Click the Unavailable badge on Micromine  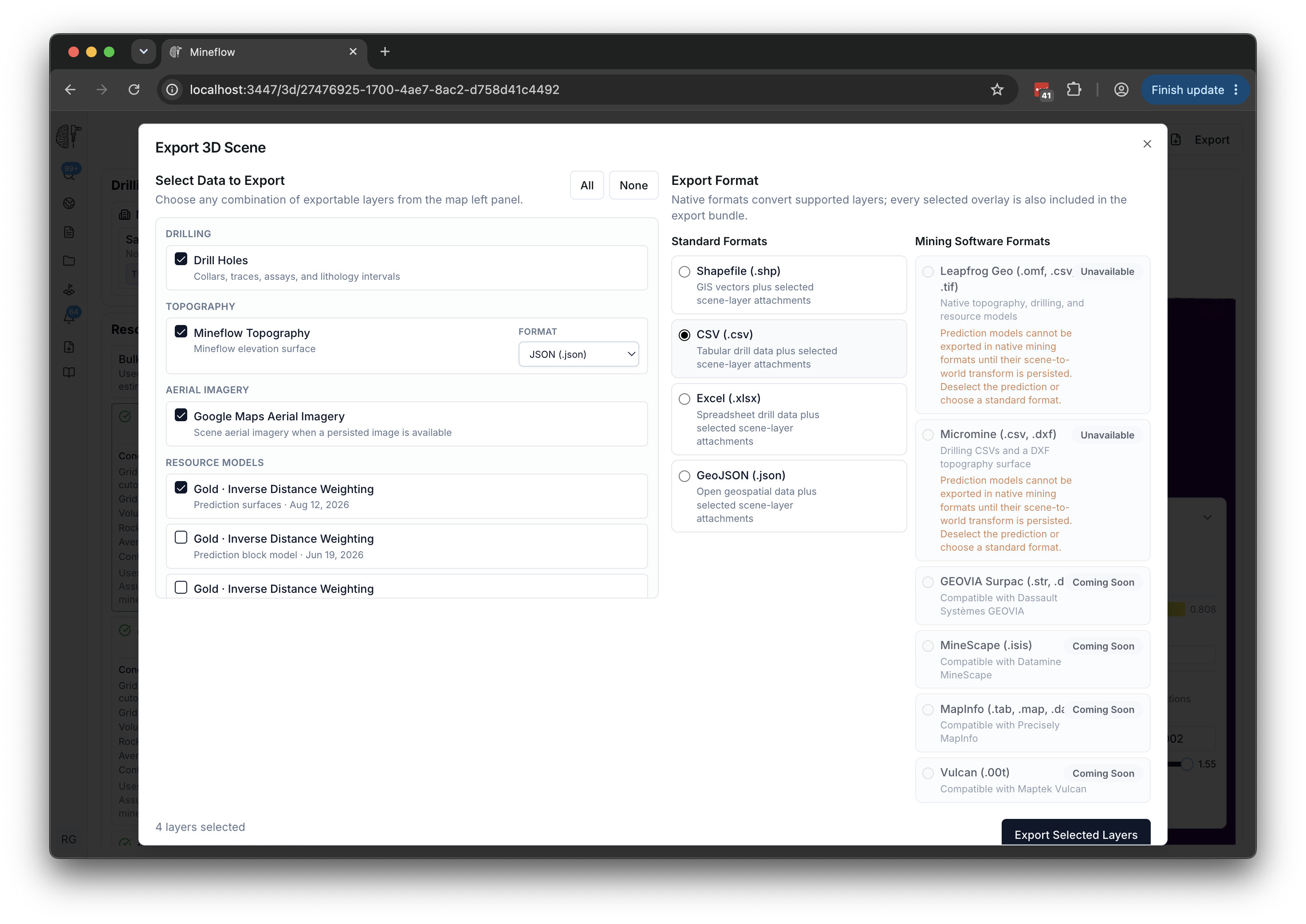tap(1107, 435)
